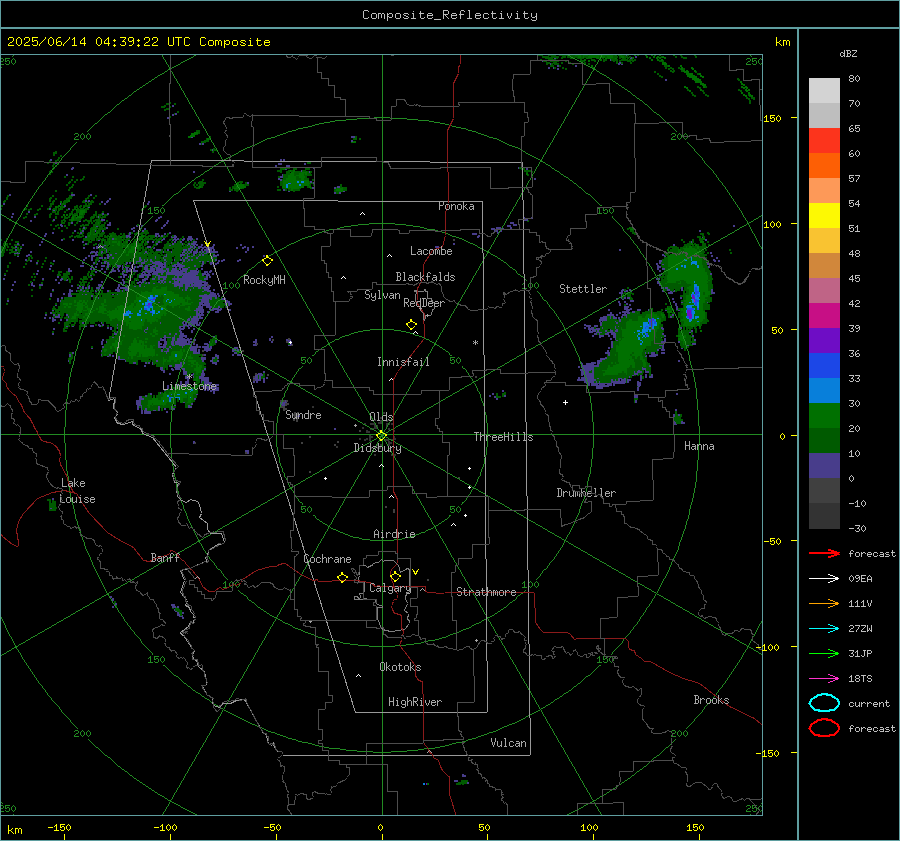Click the RedDeer city label
This screenshot has width=900, height=841.
424,303
